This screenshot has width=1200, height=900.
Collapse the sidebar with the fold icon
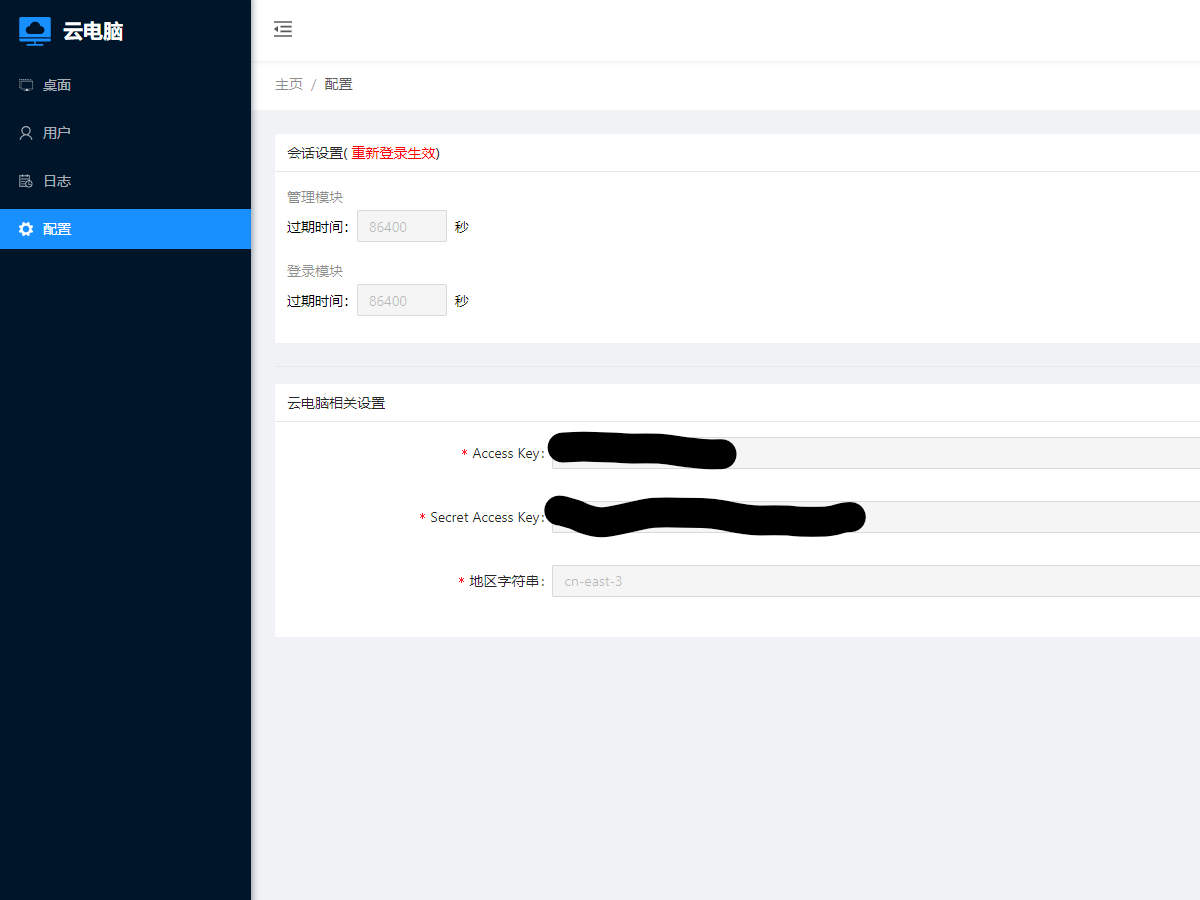coord(283,29)
